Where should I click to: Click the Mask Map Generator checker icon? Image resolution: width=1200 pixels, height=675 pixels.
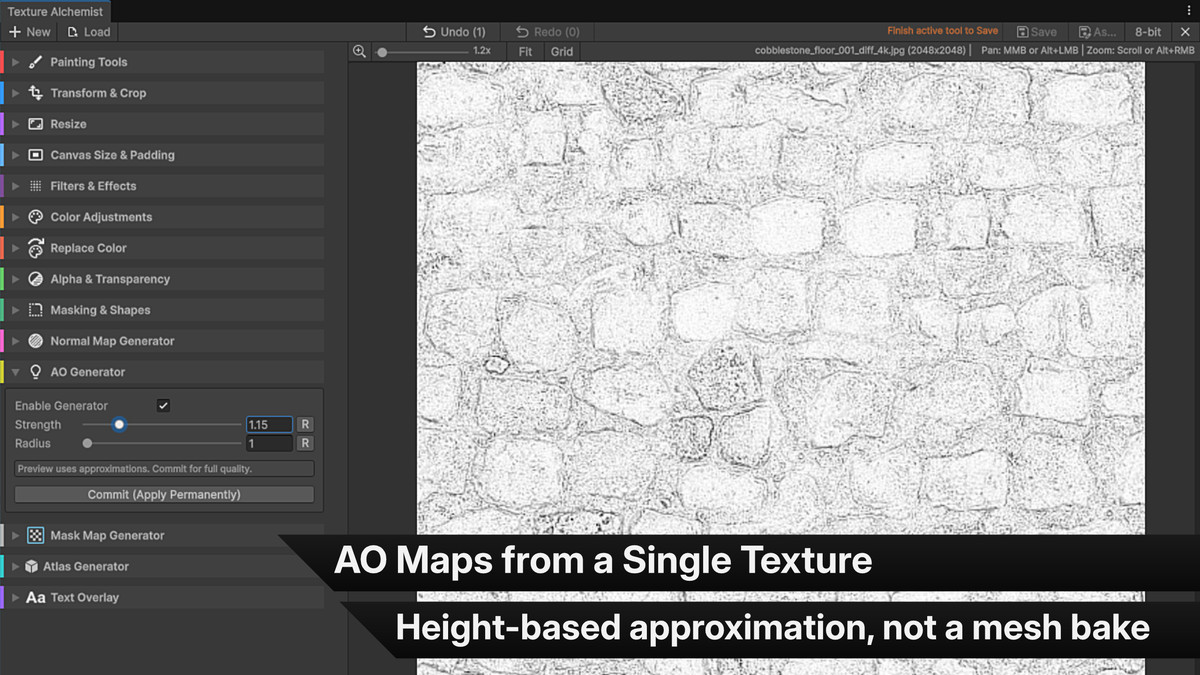(x=36, y=535)
